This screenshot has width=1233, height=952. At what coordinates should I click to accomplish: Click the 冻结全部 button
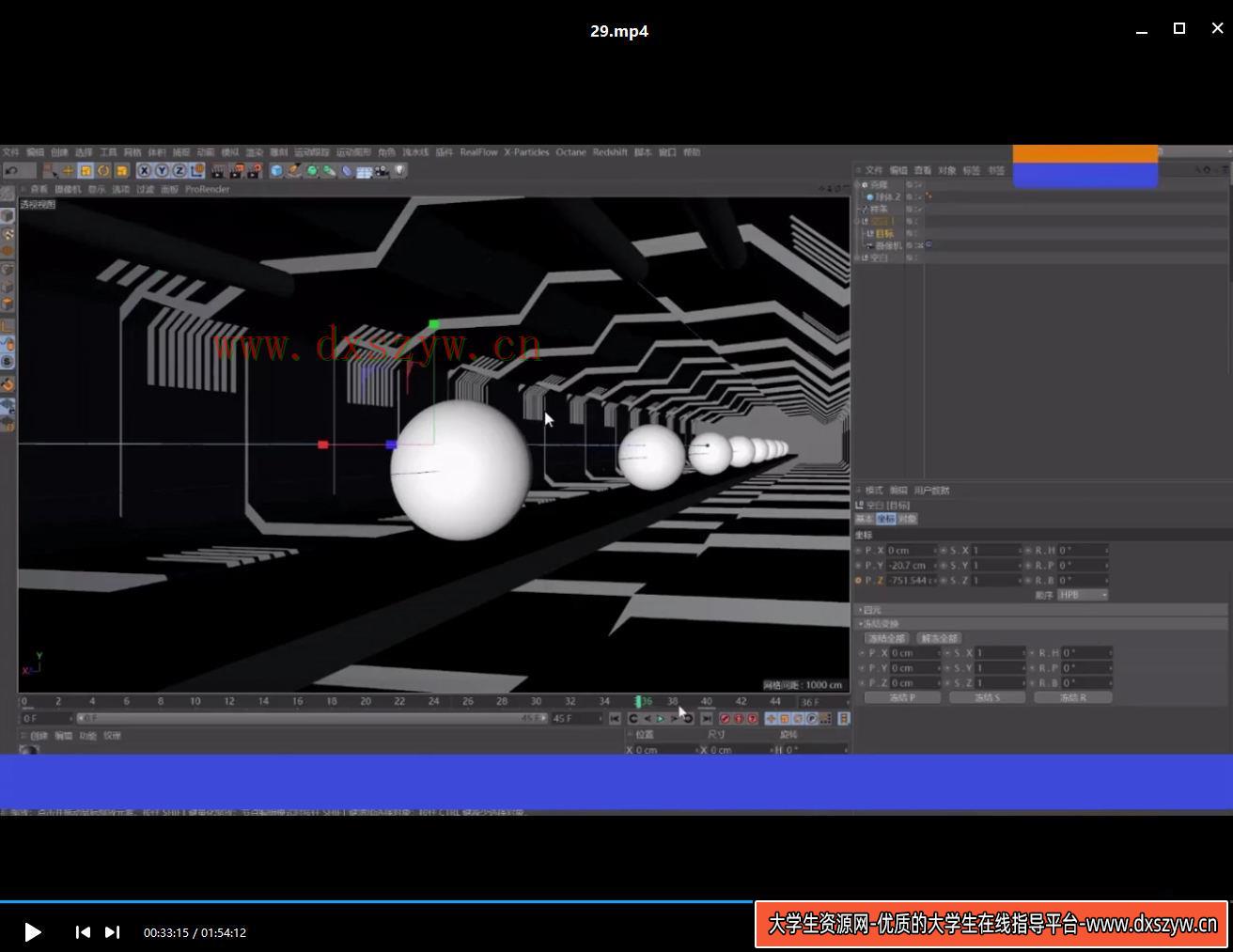[x=886, y=638]
